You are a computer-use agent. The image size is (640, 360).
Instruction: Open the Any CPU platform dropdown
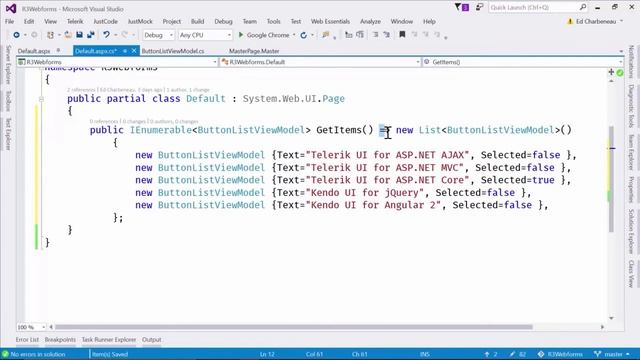pyautogui.click(x=205, y=35)
